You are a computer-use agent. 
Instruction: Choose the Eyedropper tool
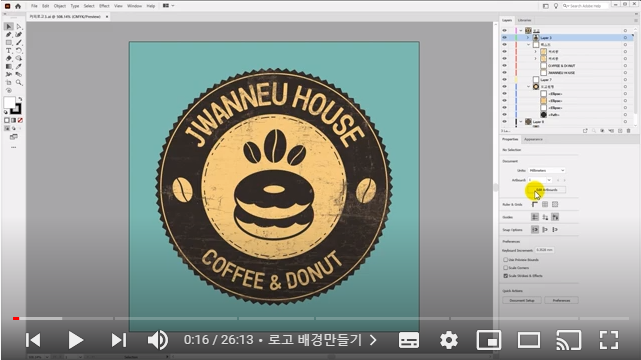19,67
